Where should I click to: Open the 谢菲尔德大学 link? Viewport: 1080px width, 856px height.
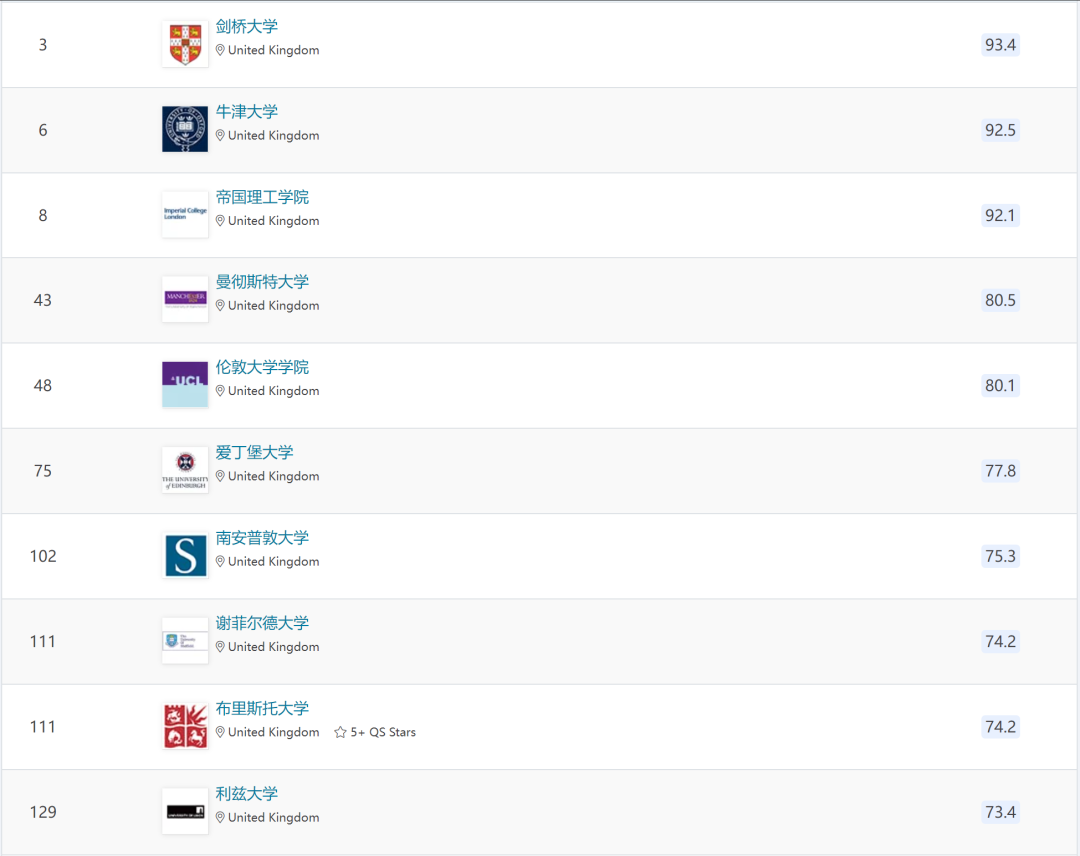click(x=262, y=623)
